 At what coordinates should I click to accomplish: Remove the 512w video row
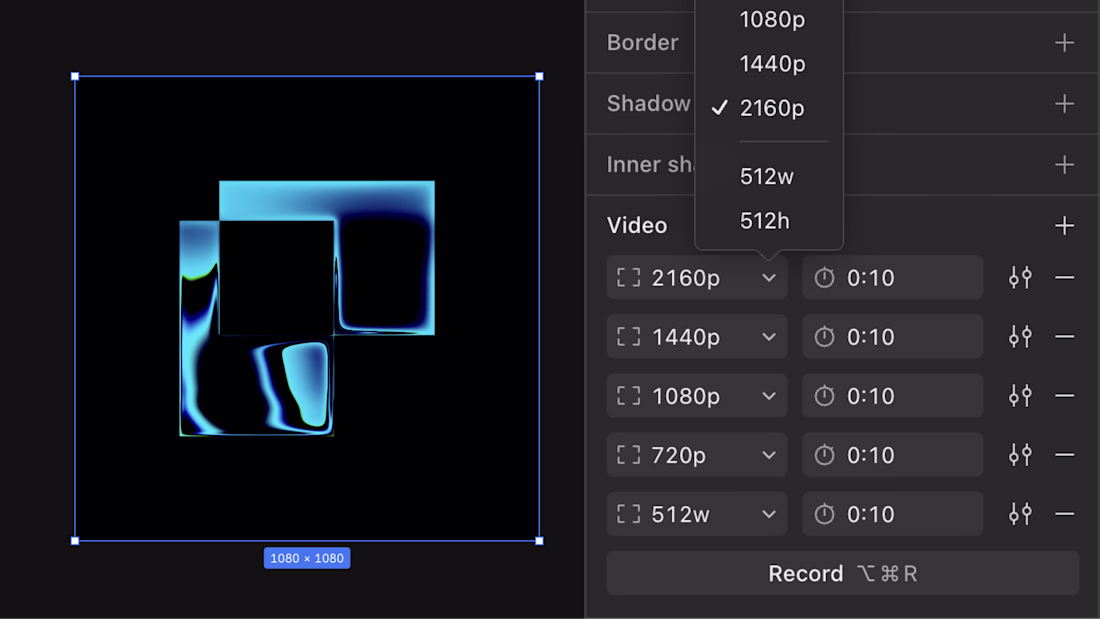pyautogui.click(x=1064, y=514)
